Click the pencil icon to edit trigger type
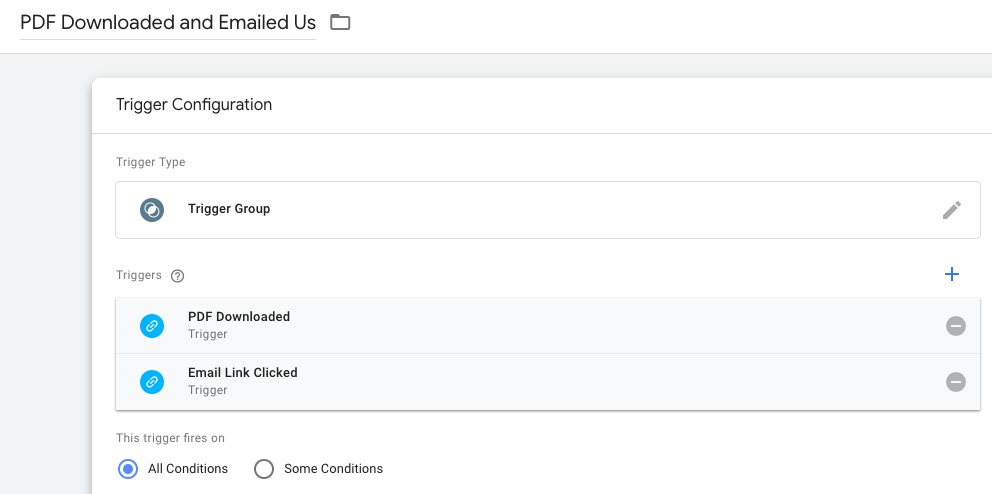Screen dimensions: 992x494 [x=952, y=210]
